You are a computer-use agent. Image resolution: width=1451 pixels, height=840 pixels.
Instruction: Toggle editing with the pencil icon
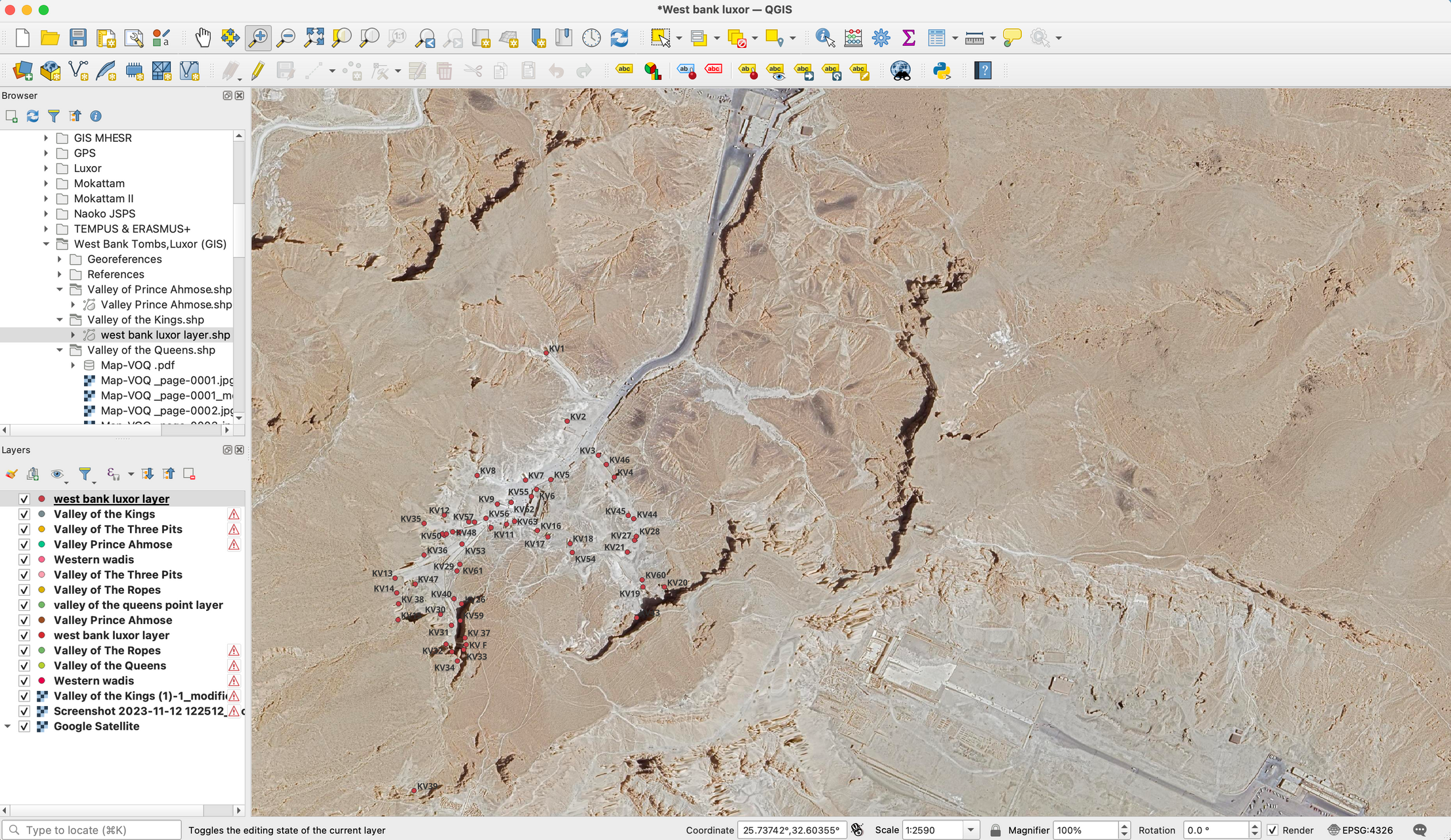coord(258,71)
